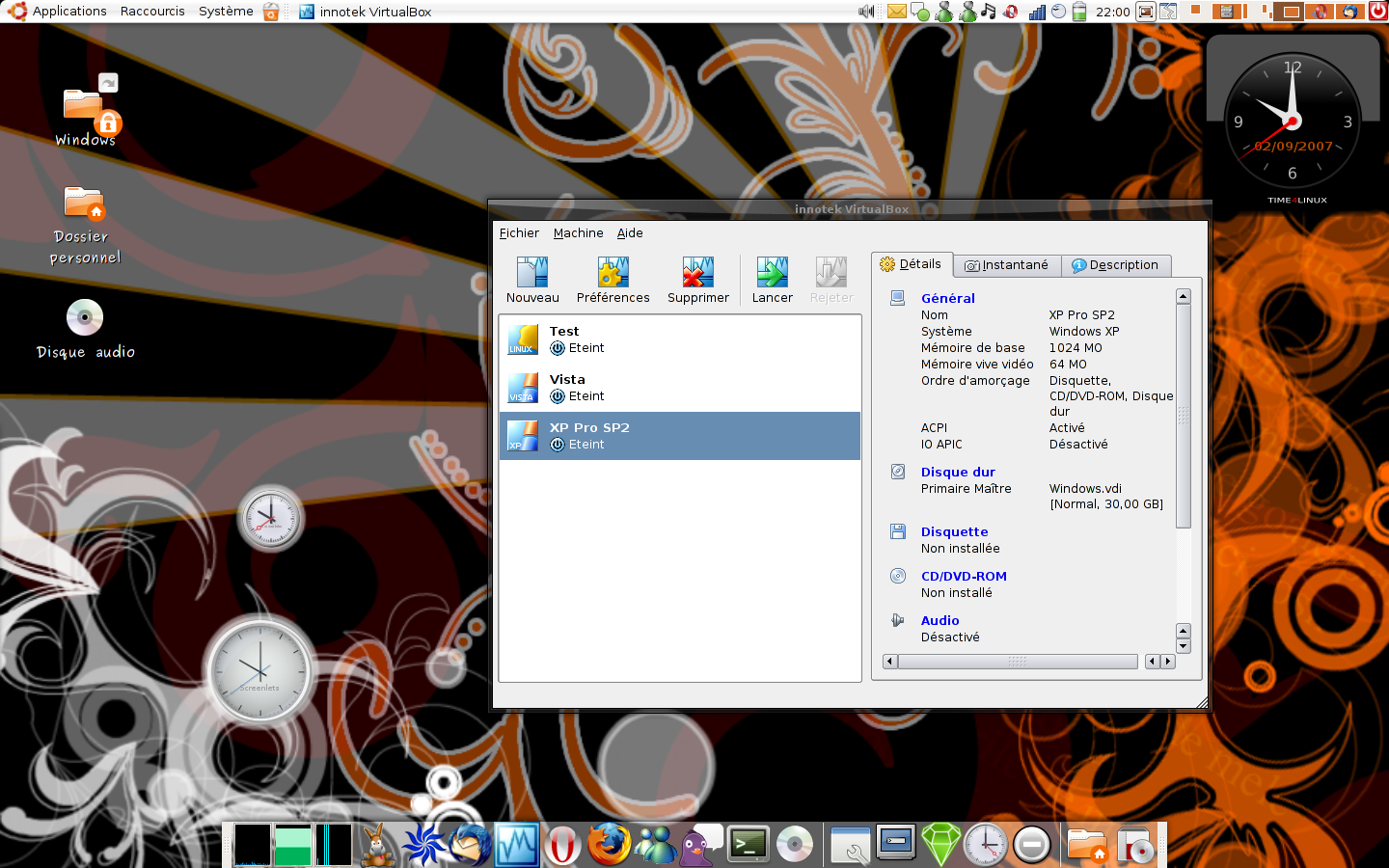Click the Opera icon in the dock
Screen dimensions: 1389x868
click(x=562, y=846)
